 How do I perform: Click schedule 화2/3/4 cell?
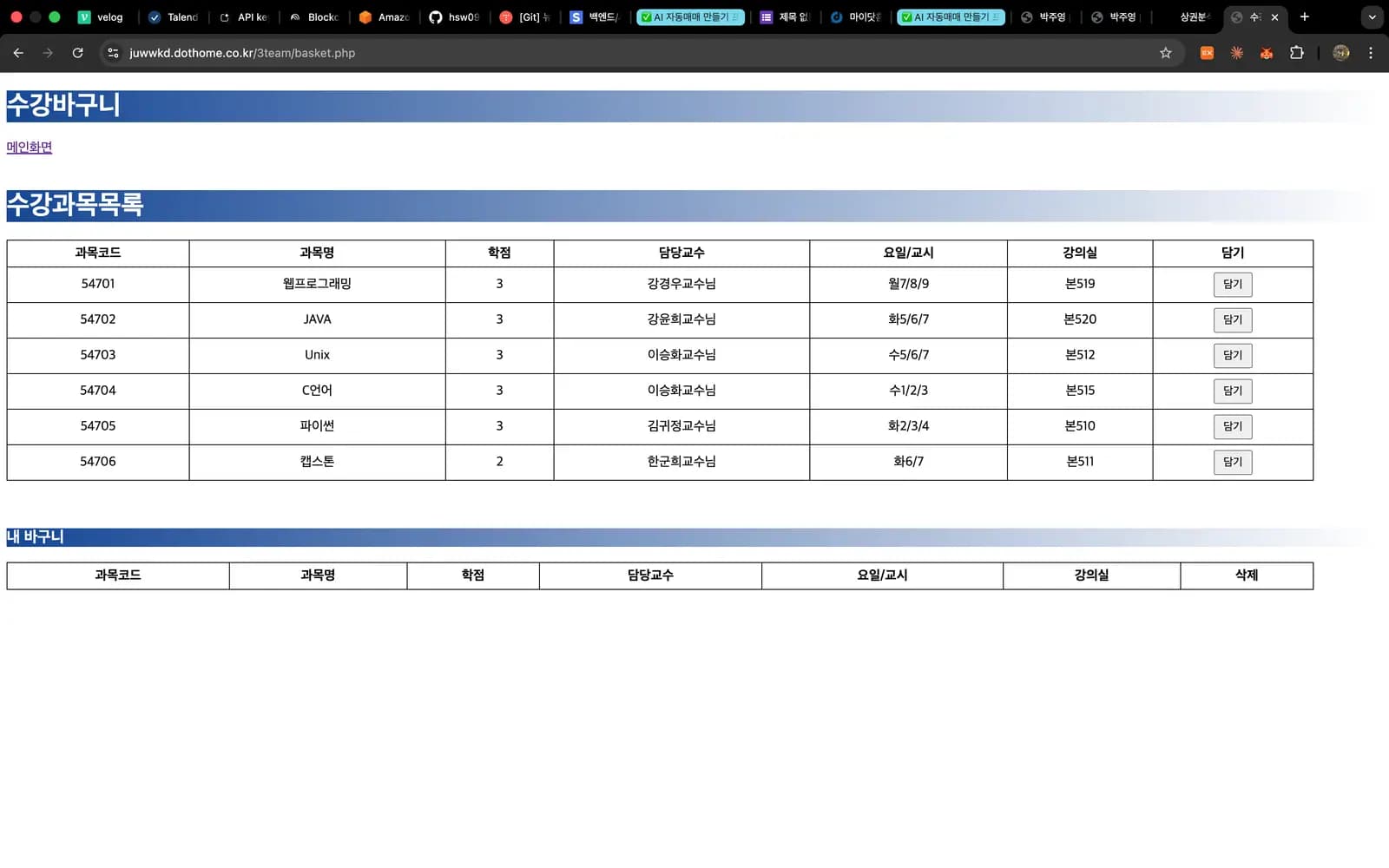[x=908, y=426]
